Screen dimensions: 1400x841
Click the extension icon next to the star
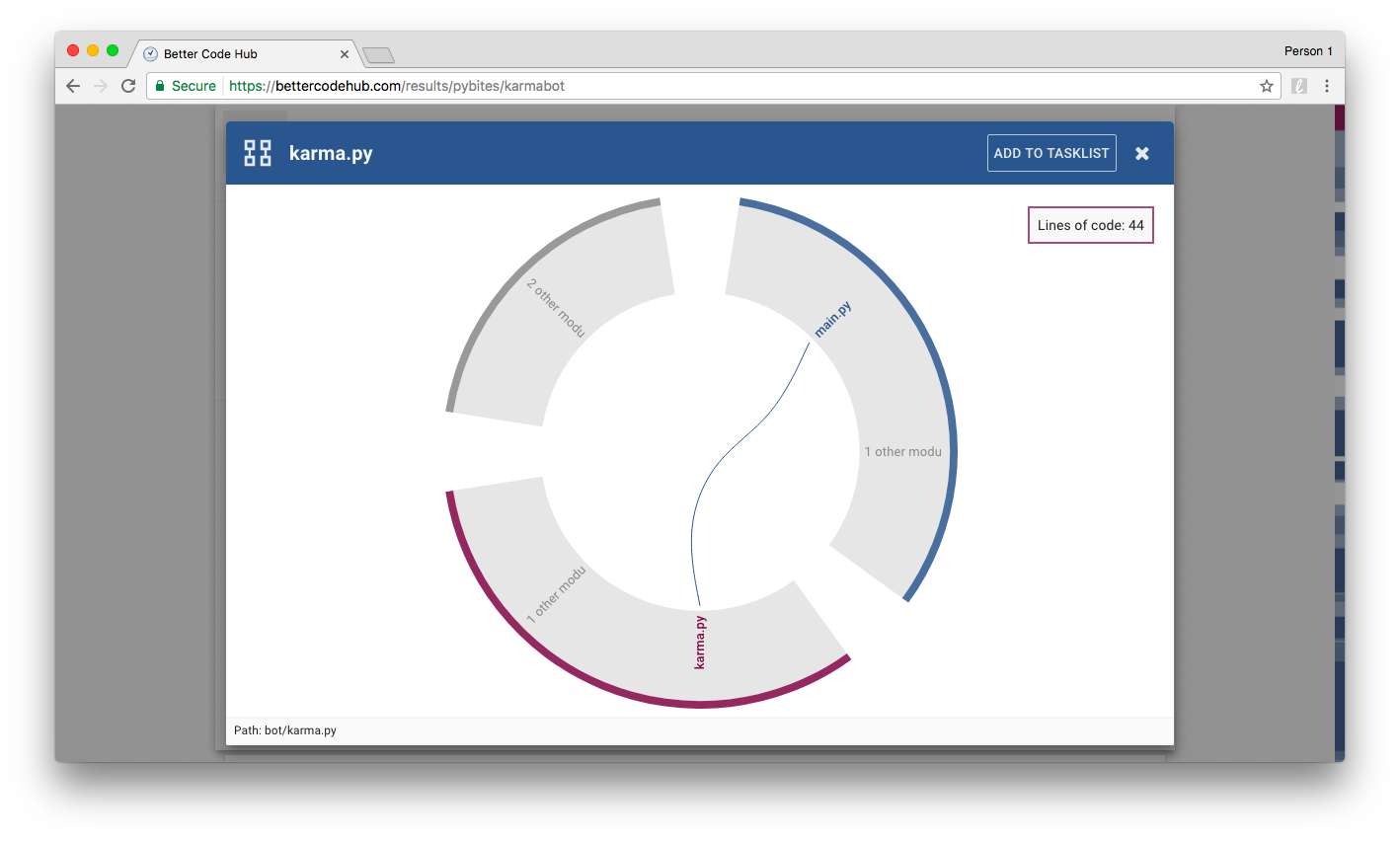pyautogui.click(x=1299, y=86)
